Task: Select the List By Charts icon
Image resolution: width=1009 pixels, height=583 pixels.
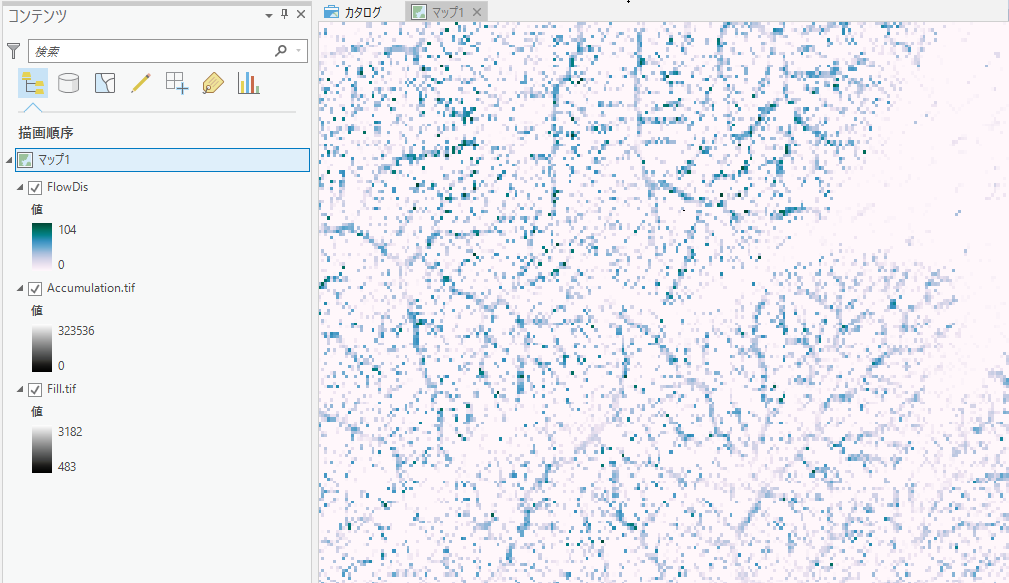Action: pos(248,83)
